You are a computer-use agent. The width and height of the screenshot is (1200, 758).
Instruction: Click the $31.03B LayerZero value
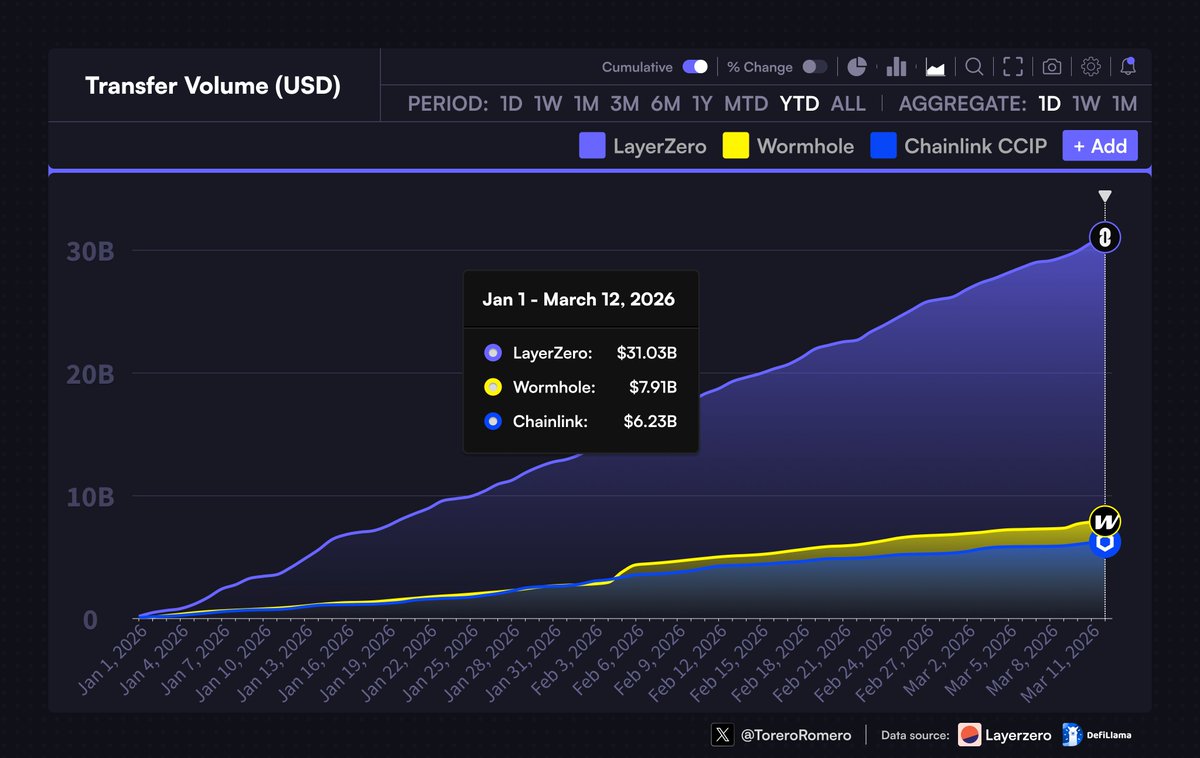[648, 353]
